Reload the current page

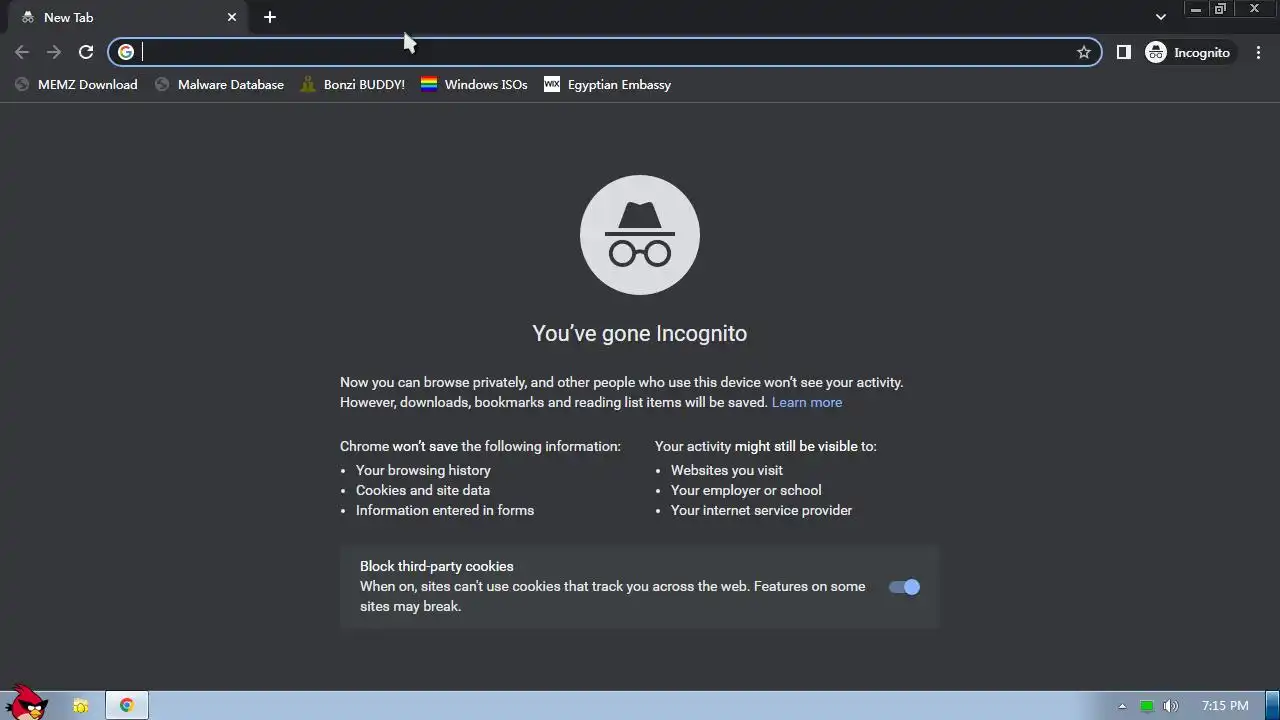86,52
